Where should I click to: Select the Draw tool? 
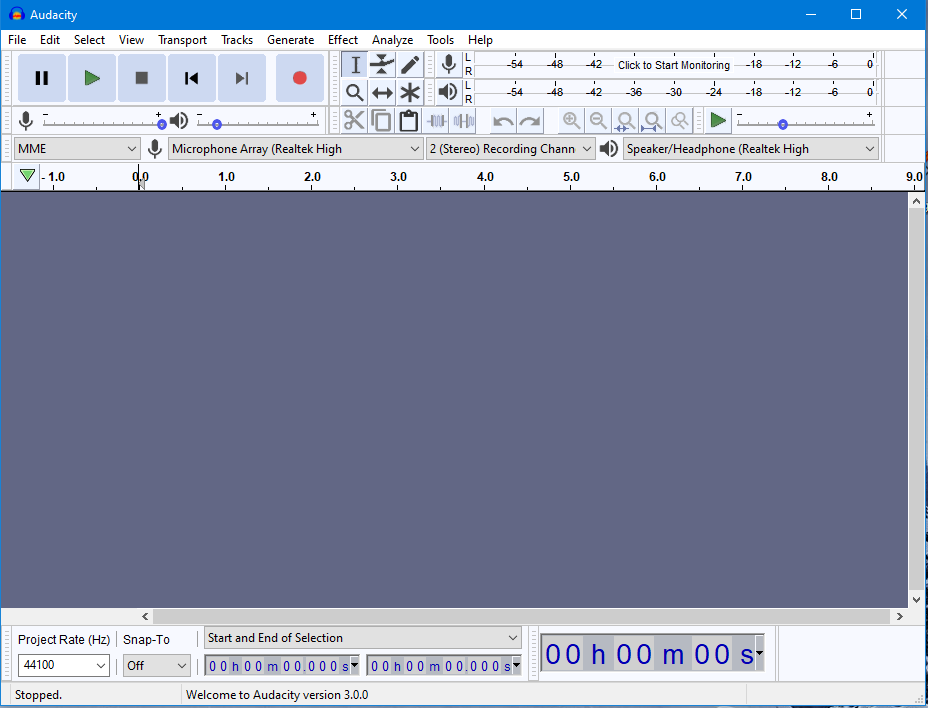(x=409, y=64)
